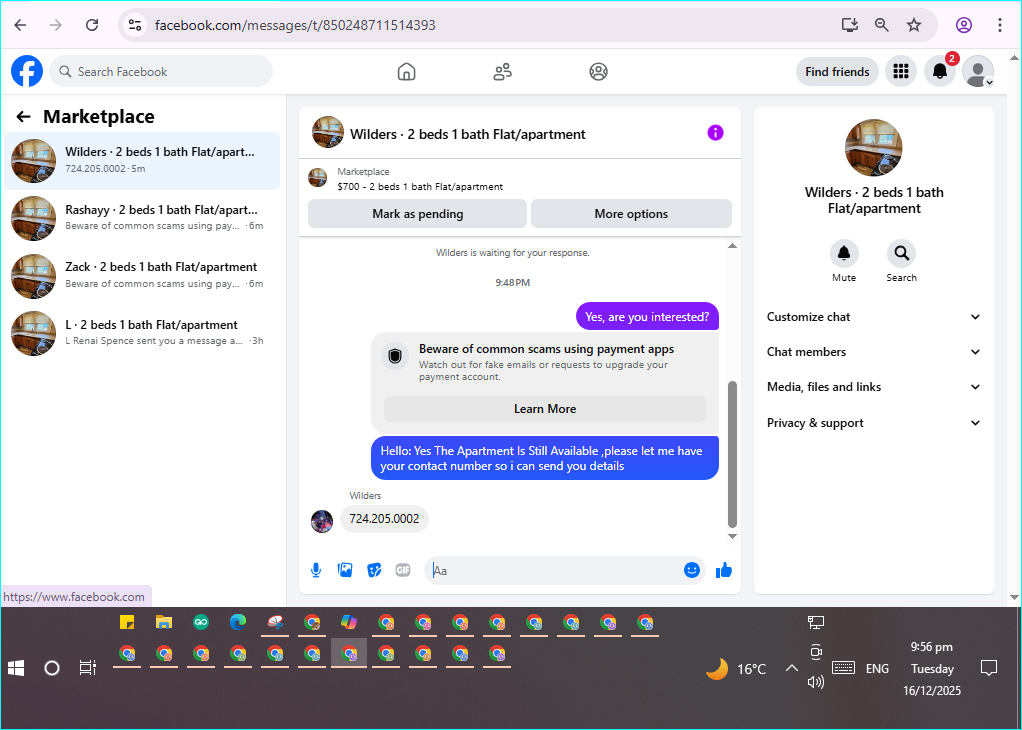Open the Windows notification center icon
Image resolution: width=1022 pixels, height=730 pixels.
pyautogui.click(x=989, y=668)
